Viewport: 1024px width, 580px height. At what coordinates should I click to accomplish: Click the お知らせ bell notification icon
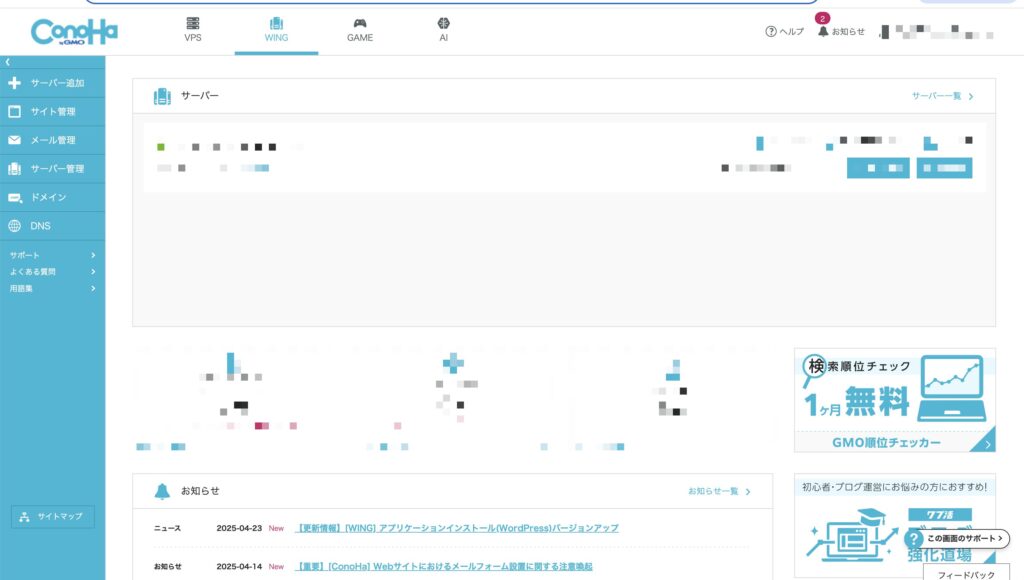tap(823, 31)
